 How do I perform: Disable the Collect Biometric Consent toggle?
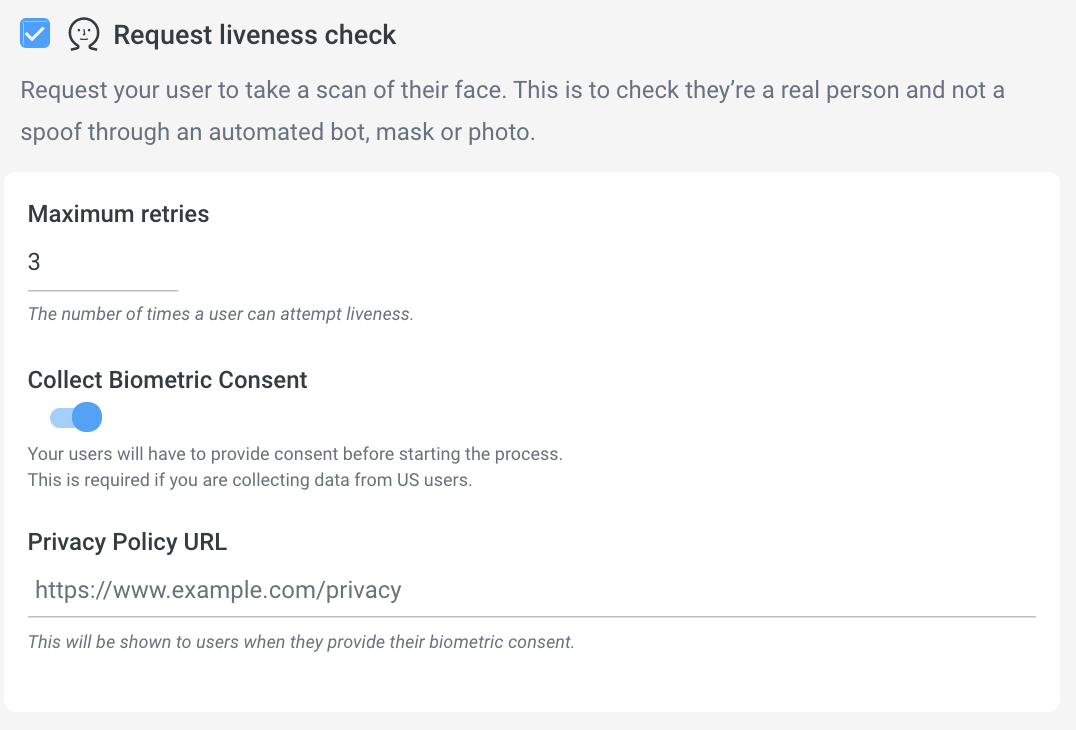coord(76,417)
